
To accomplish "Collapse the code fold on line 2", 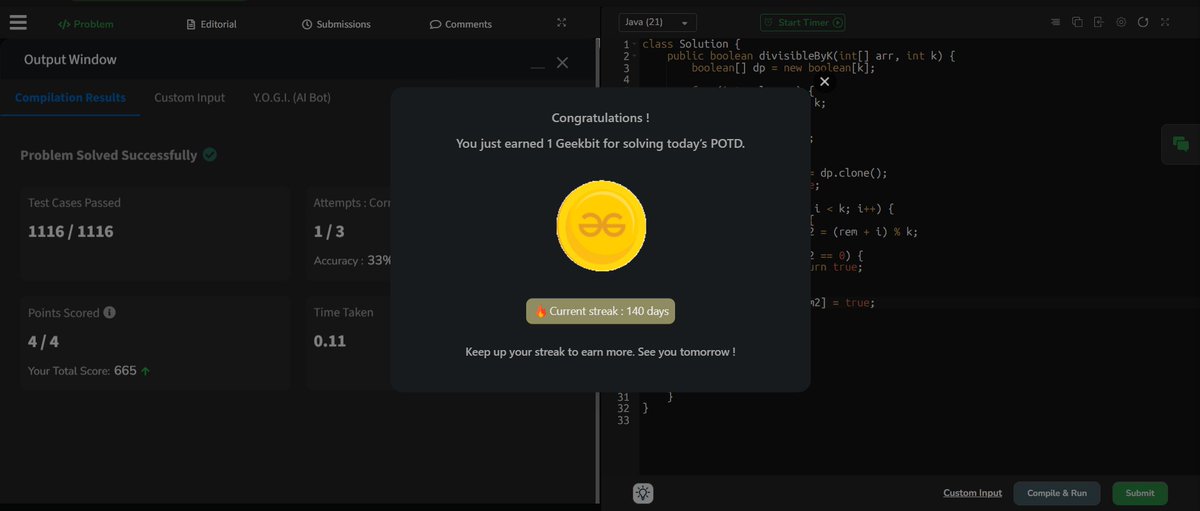I will tap(635, 57).
